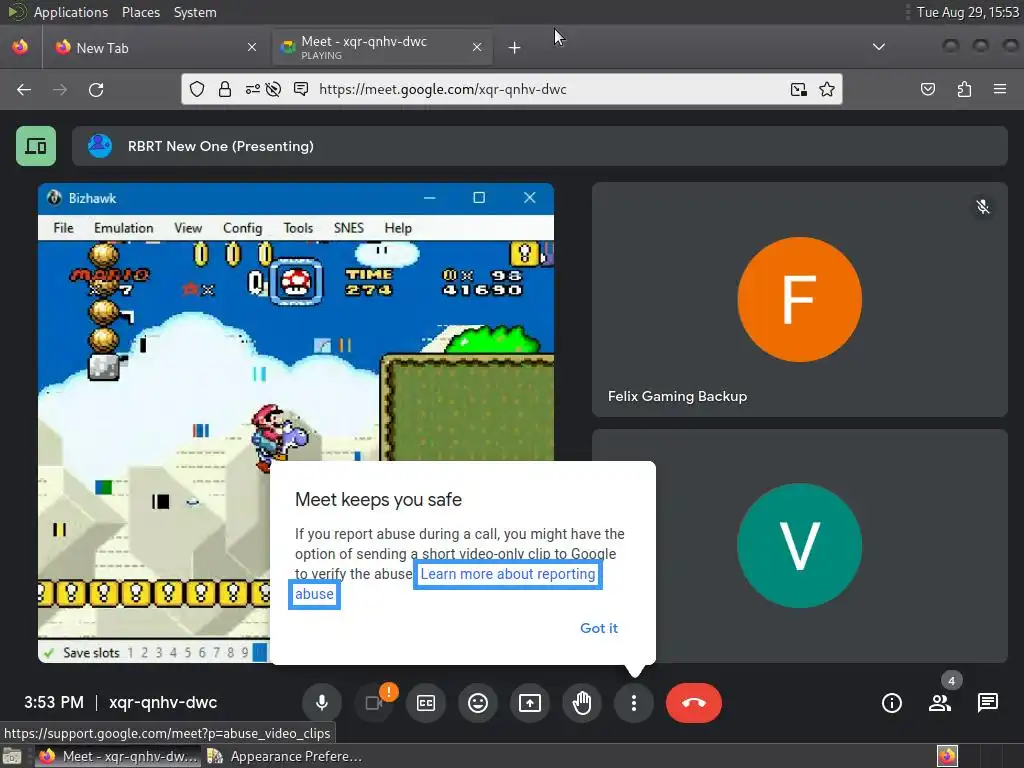Select RBRT New One presenting banner
This screenshot has height=768, width=1024.
pyautogui.click(x=539, y=146)
